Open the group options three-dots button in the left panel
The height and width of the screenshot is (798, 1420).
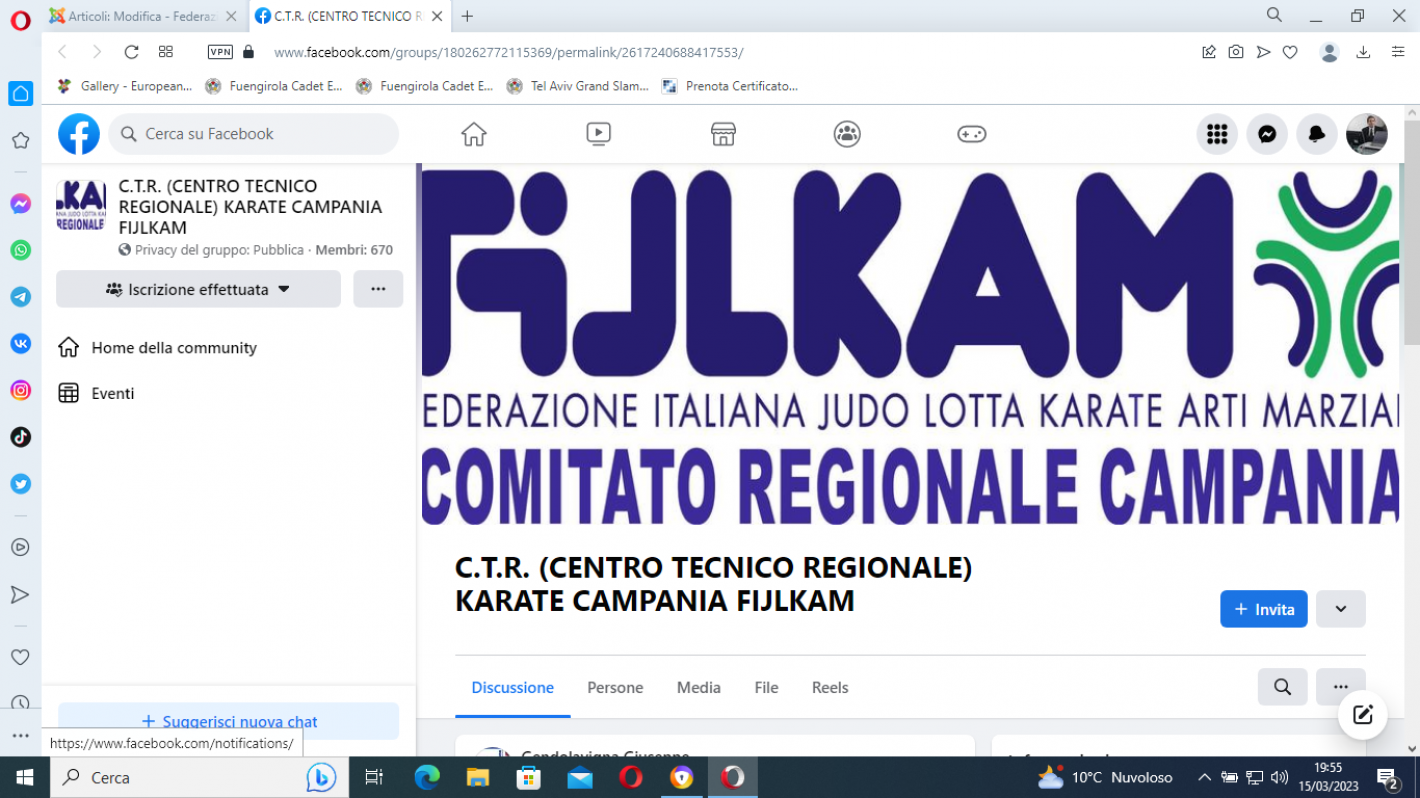378,289
